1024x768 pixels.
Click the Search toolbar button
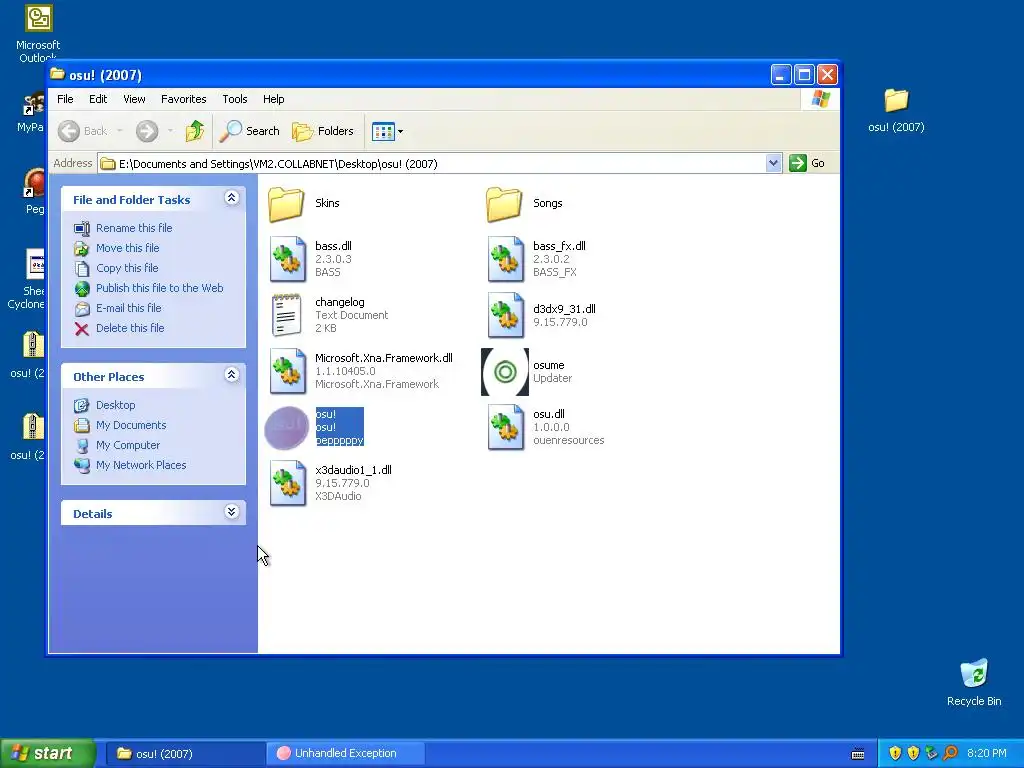coord(249,131)
